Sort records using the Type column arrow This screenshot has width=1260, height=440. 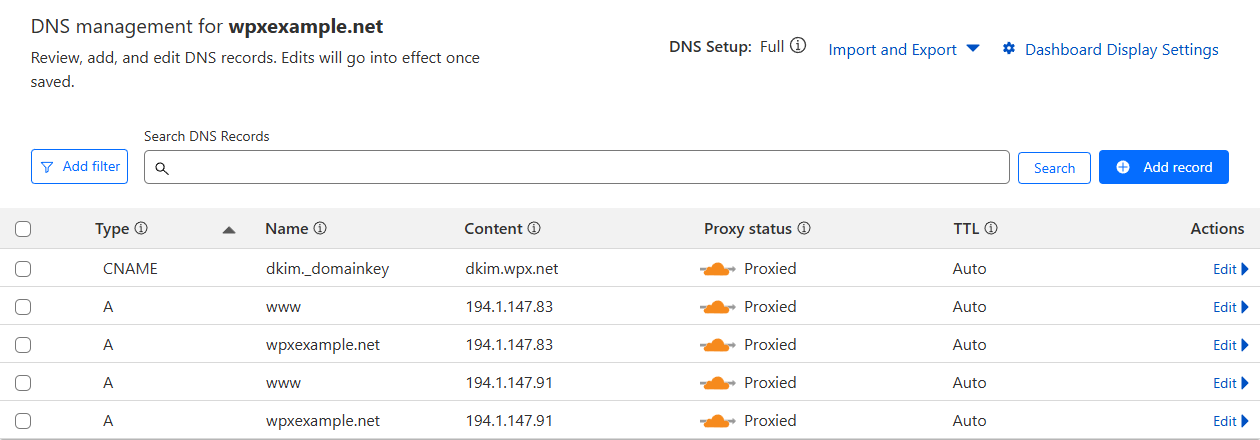click(x=229, y=230)
